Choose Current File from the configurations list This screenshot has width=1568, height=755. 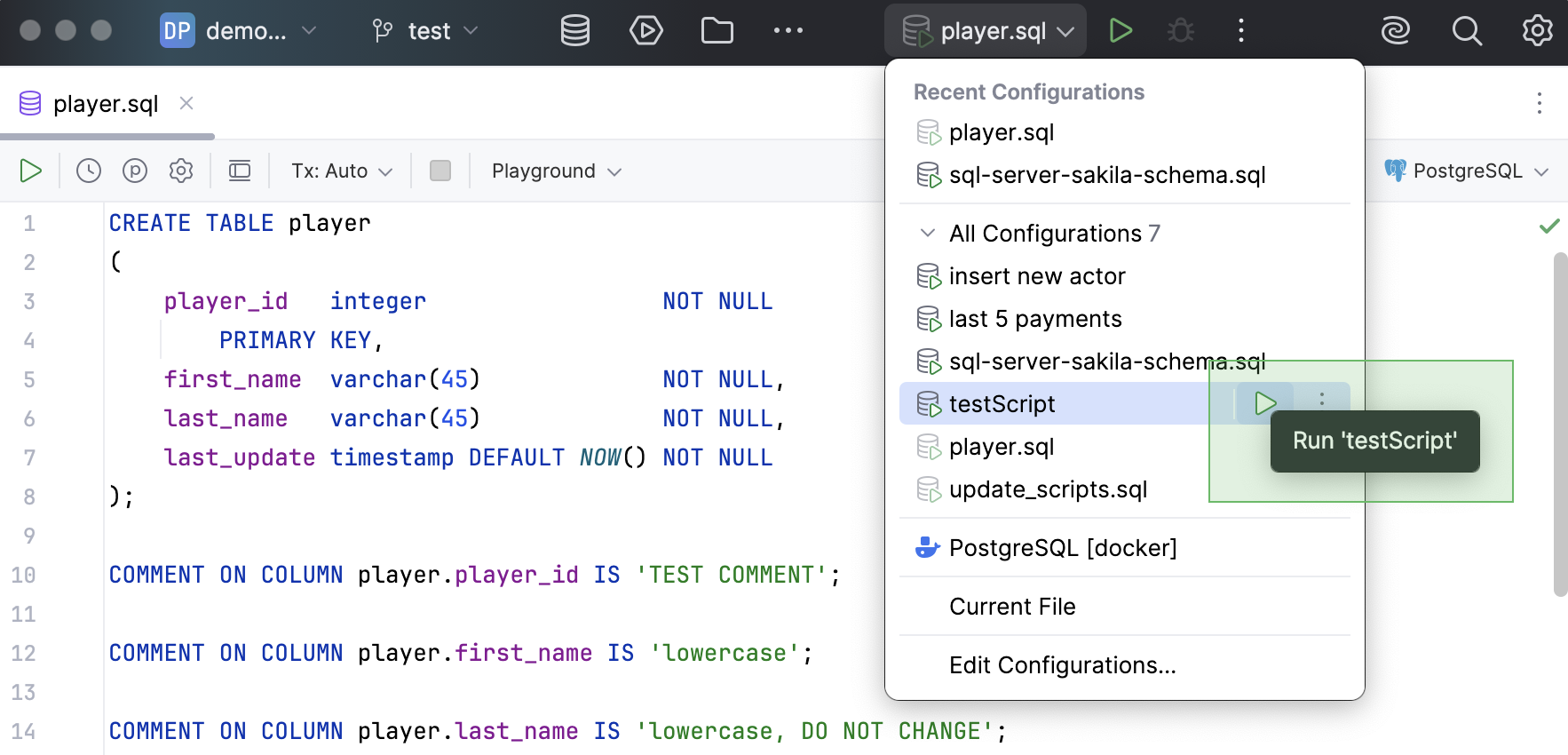[1012, 607]
